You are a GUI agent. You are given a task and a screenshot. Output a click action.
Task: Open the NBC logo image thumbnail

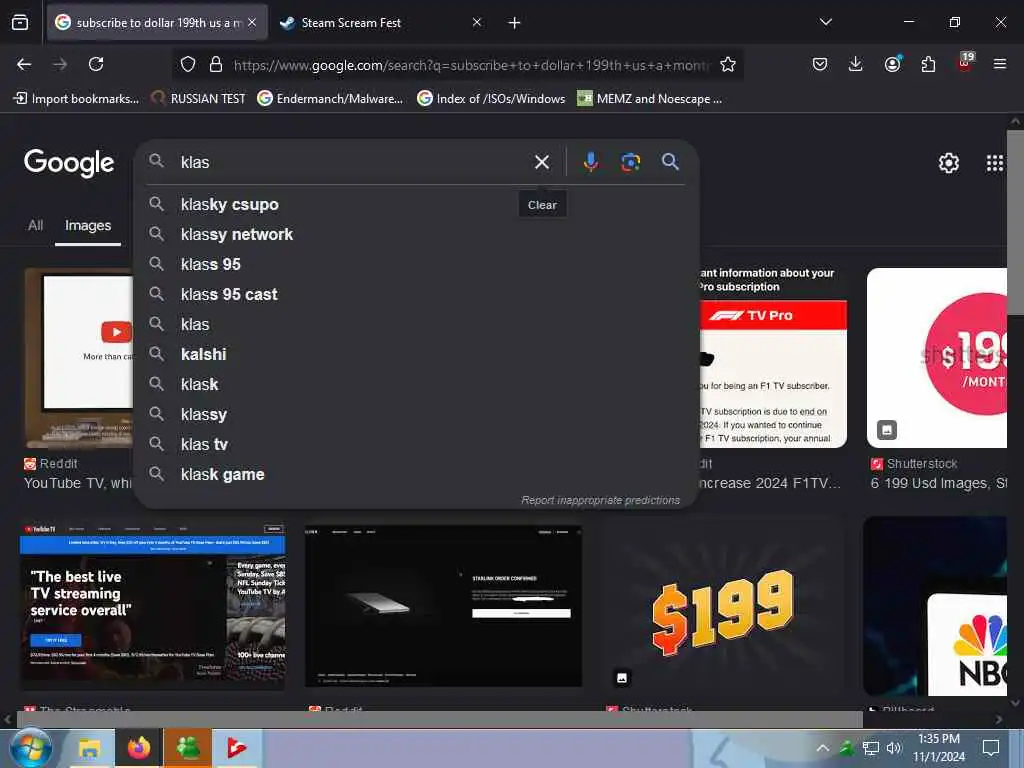point(935,606)
